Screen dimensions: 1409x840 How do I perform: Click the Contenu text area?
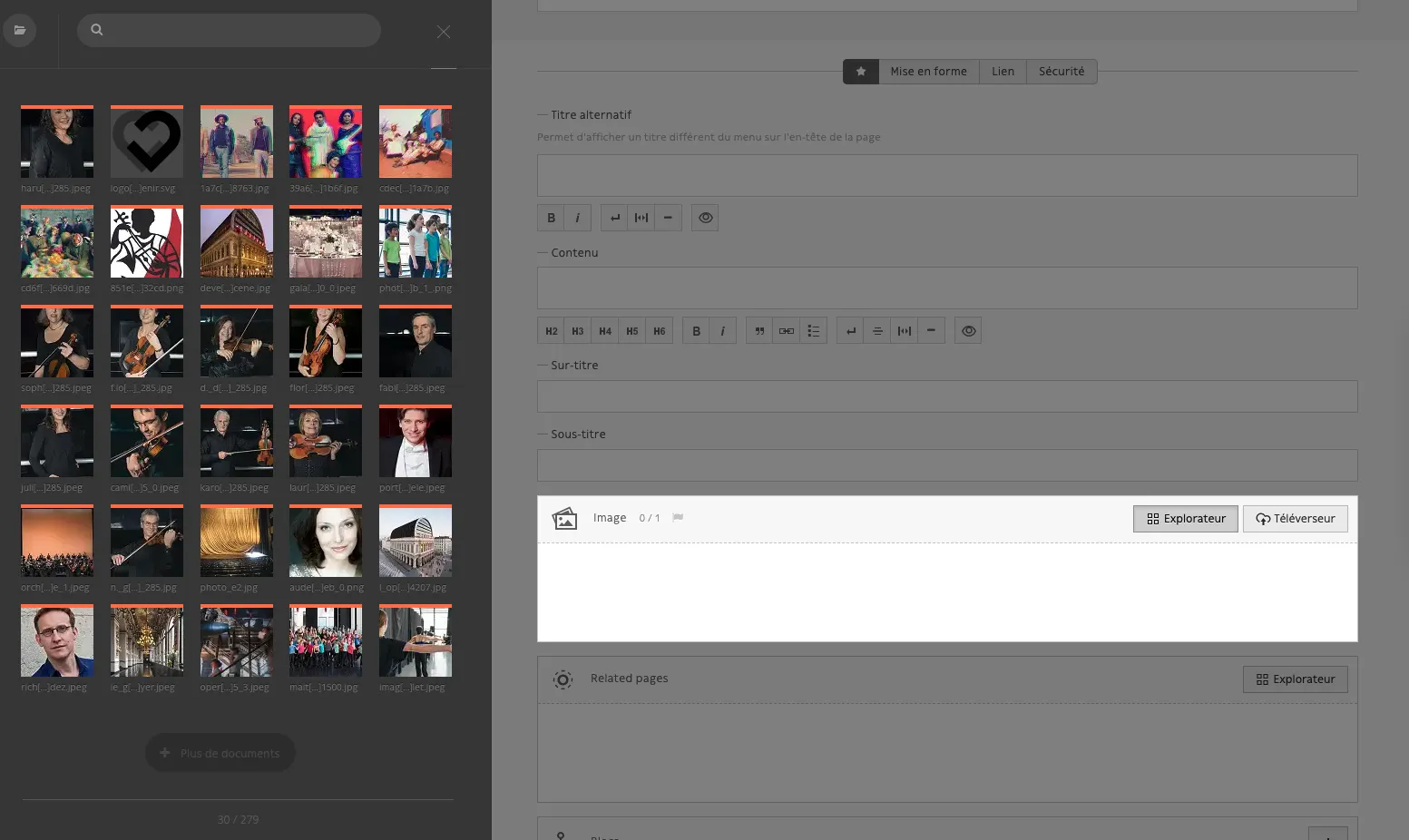click(x=947, y=288)
